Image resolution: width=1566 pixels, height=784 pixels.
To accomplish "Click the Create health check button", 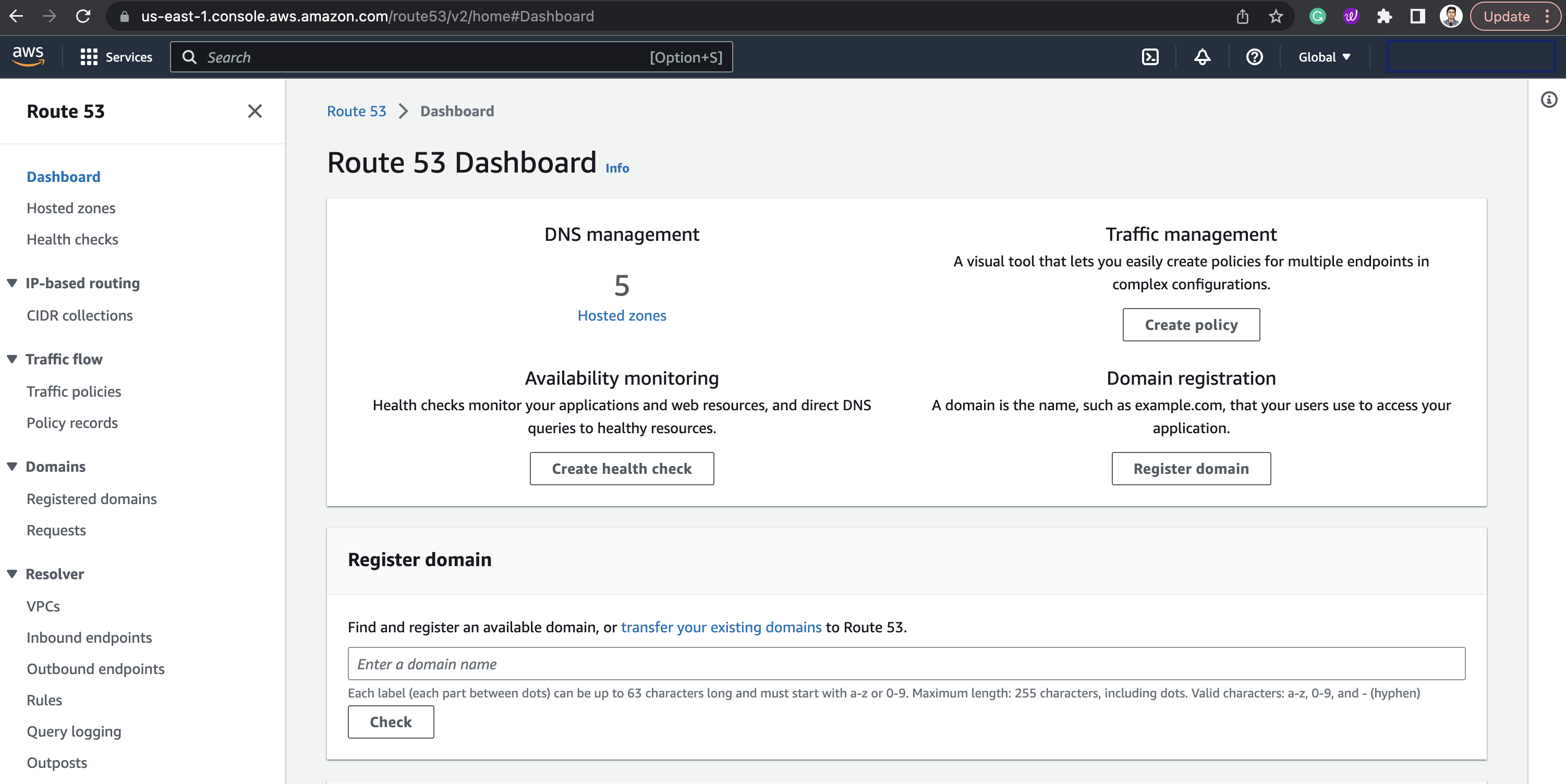I will 621,469.
